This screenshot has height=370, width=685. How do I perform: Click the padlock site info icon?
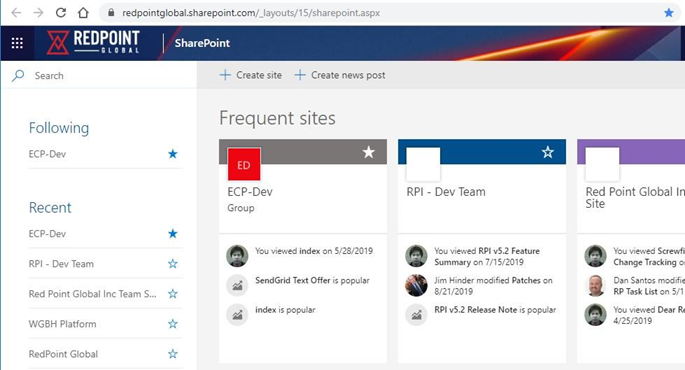(x=111, y=13)
